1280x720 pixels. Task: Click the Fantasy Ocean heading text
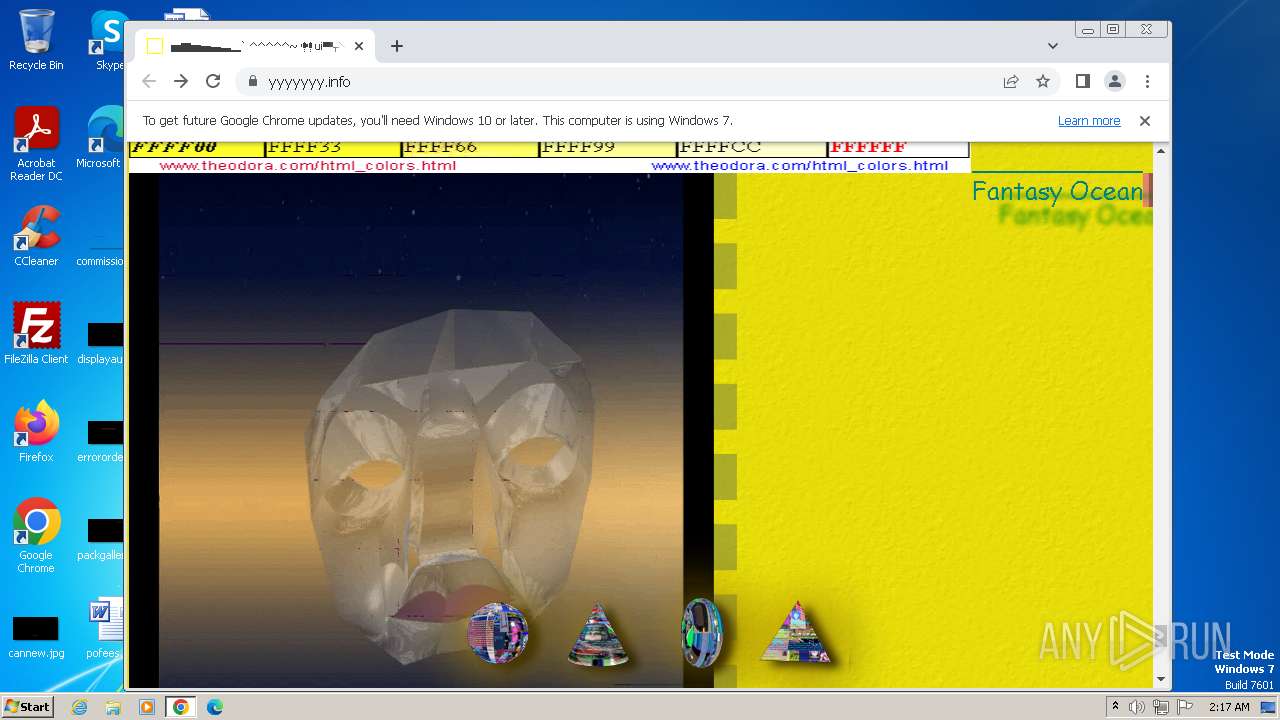pyautogui.click(x=1057, y=191)
